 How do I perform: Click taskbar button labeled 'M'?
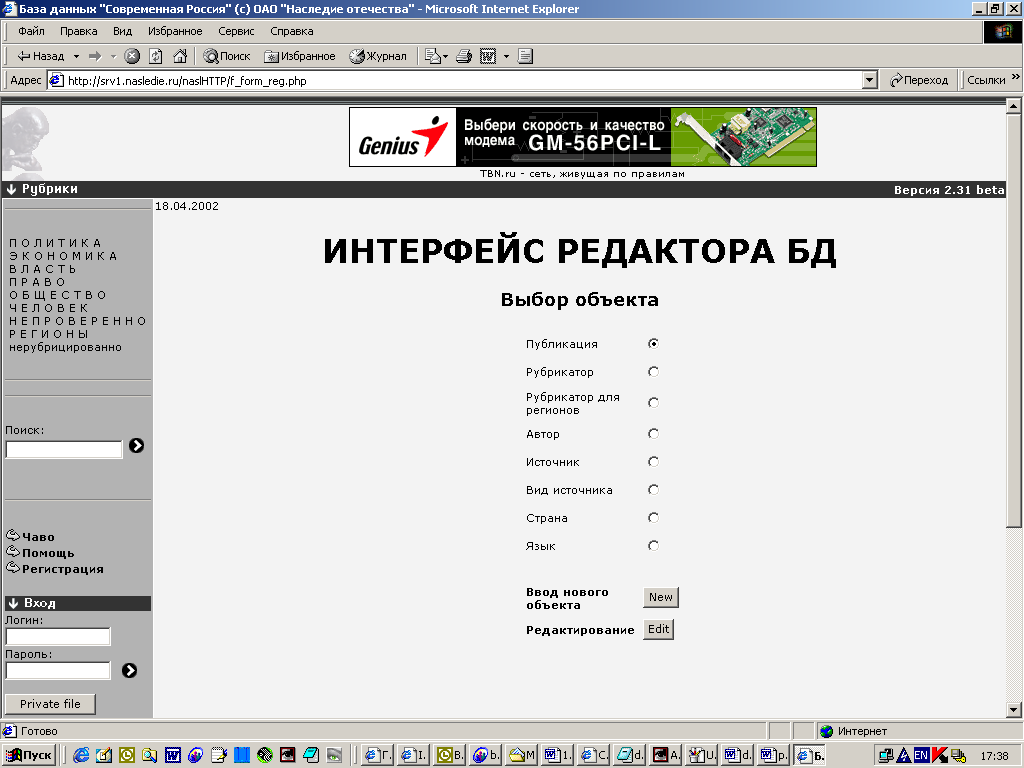click(x=522, y=755)
